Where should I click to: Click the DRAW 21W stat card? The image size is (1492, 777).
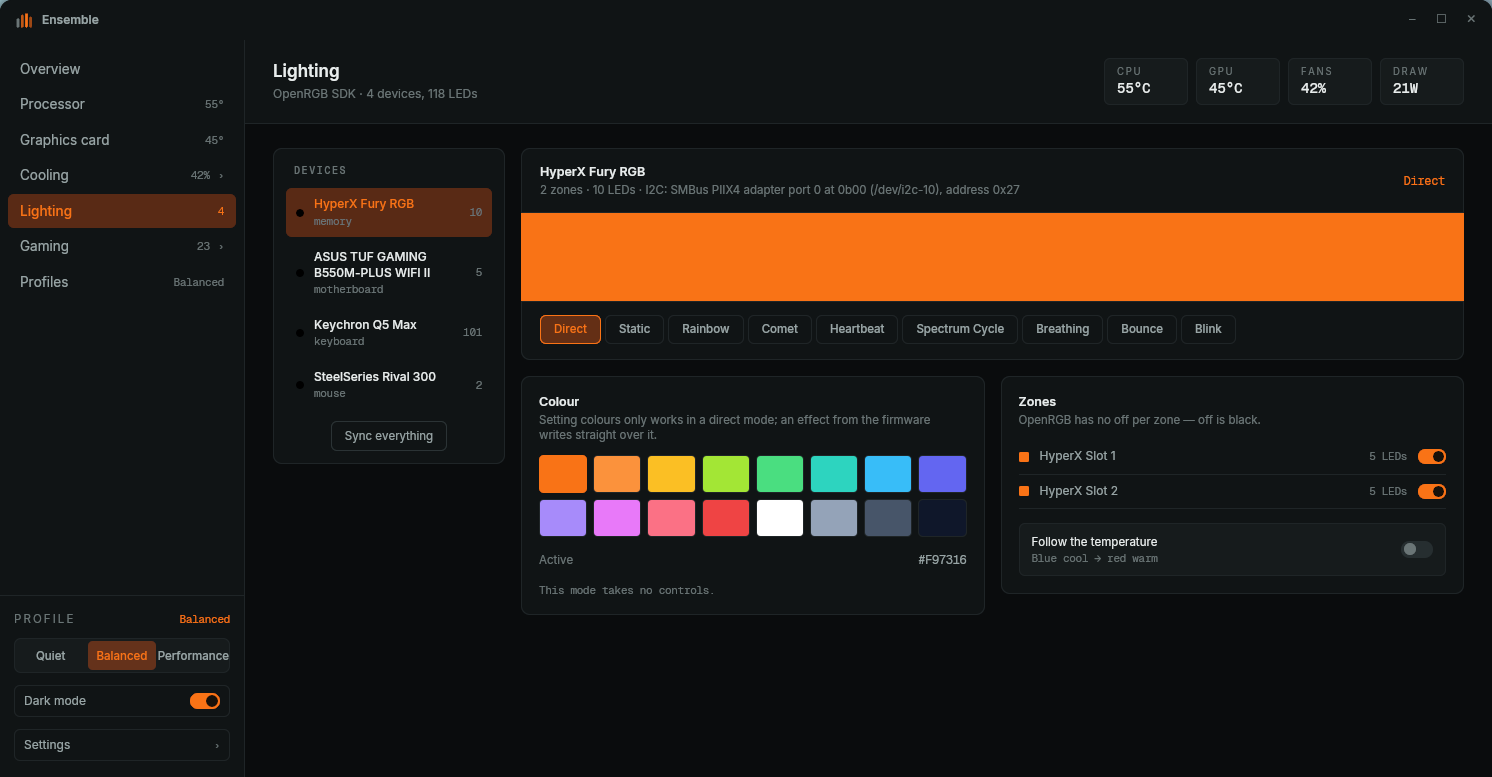(x=1422, y=81)
